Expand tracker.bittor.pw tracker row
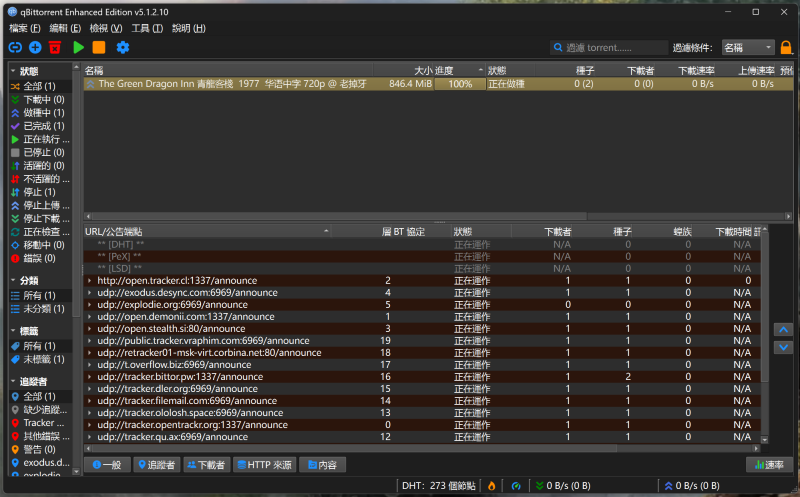800x497 pixels. (x=89, y=377)
